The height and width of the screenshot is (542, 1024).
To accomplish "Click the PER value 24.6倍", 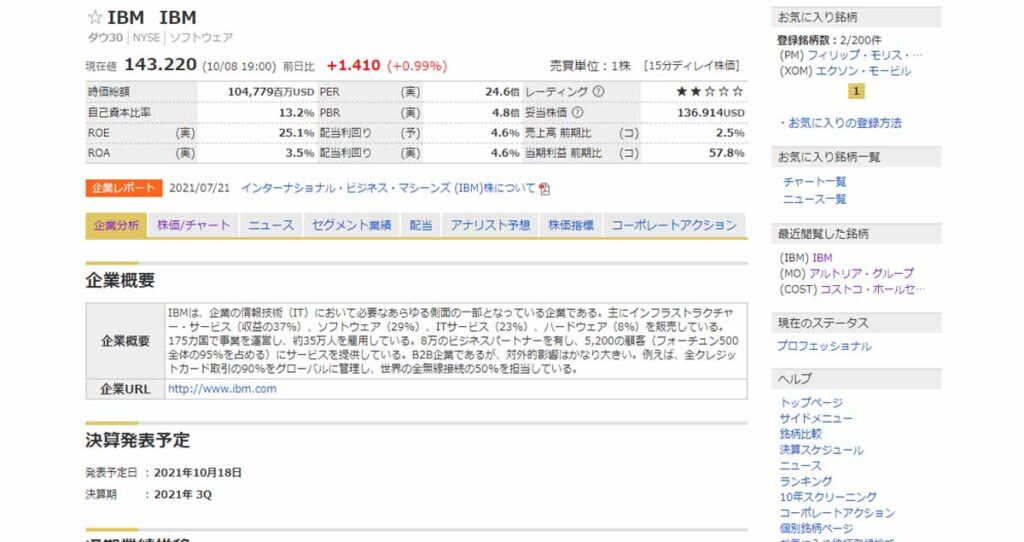I will pos(502,92).
